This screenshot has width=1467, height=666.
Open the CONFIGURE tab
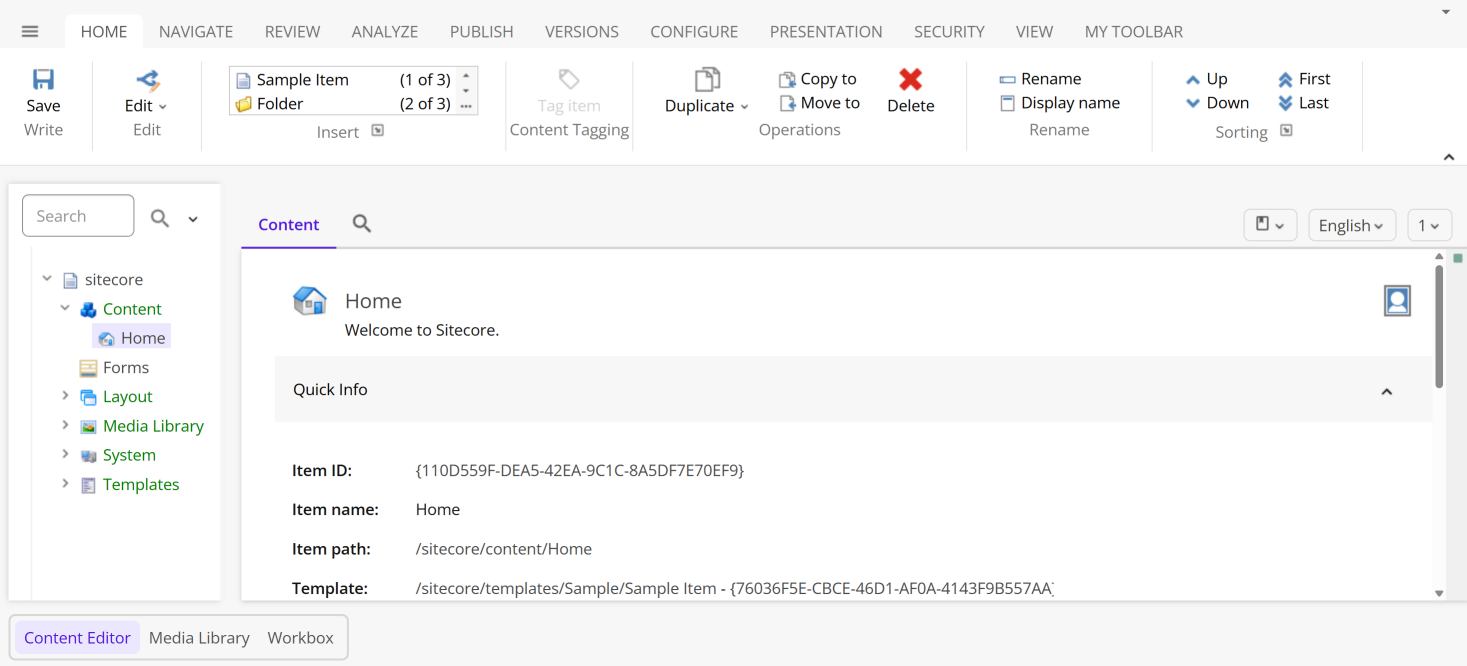[694, 32]
